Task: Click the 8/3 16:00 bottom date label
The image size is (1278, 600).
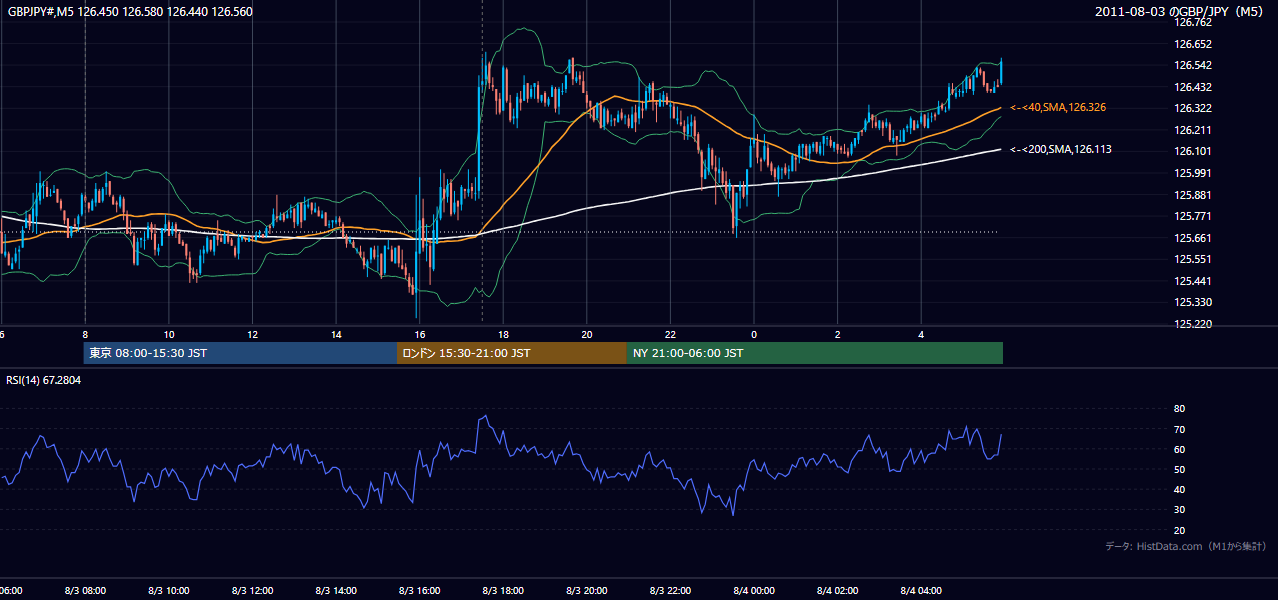Action: (x=420, y=591)
